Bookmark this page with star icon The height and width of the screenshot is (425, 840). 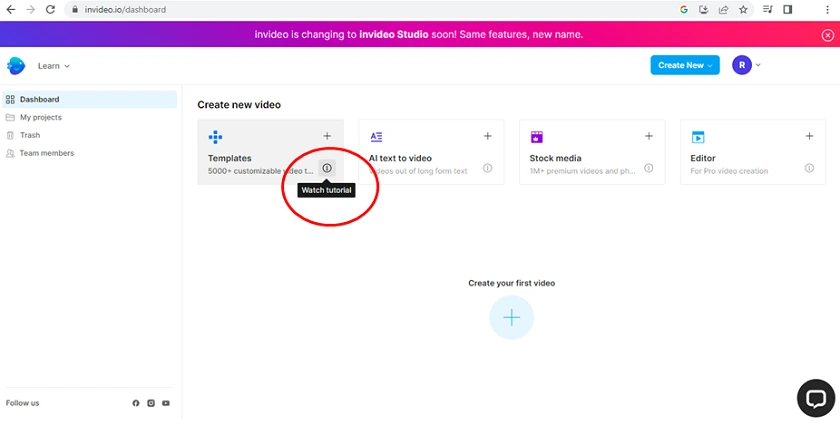tap(743, 9)
